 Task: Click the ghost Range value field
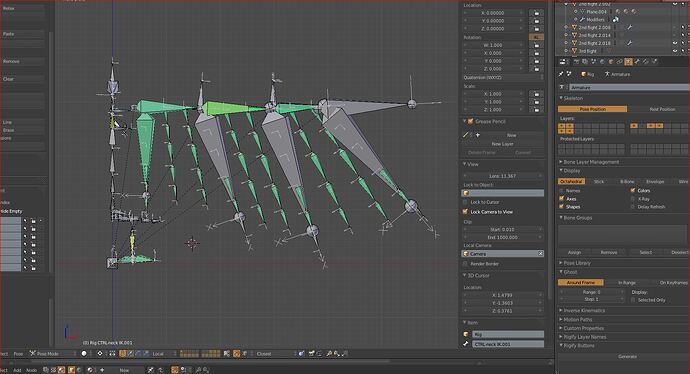592,292
